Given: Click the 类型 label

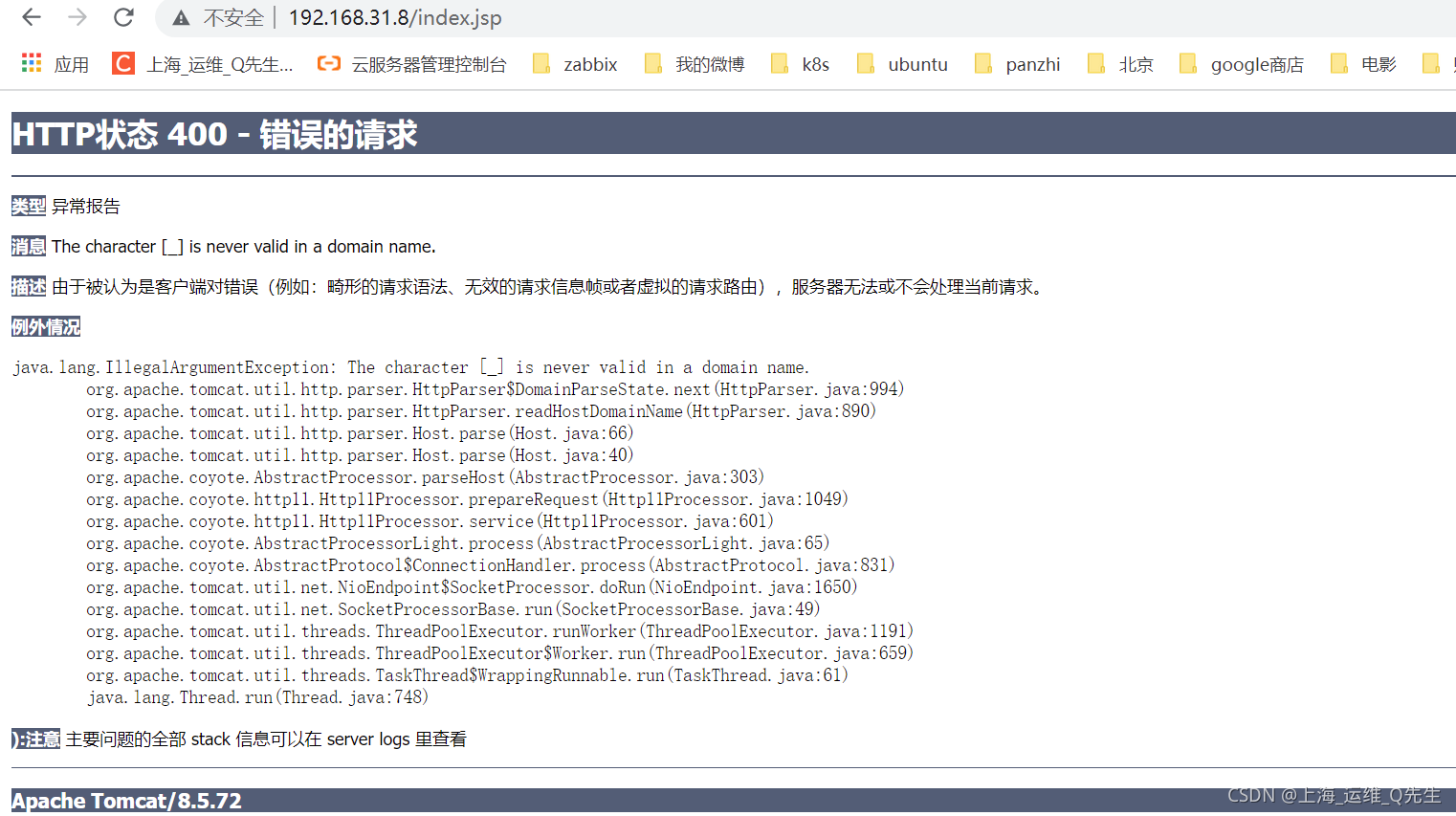Looking at the screenshot, I should click(29, 206).
